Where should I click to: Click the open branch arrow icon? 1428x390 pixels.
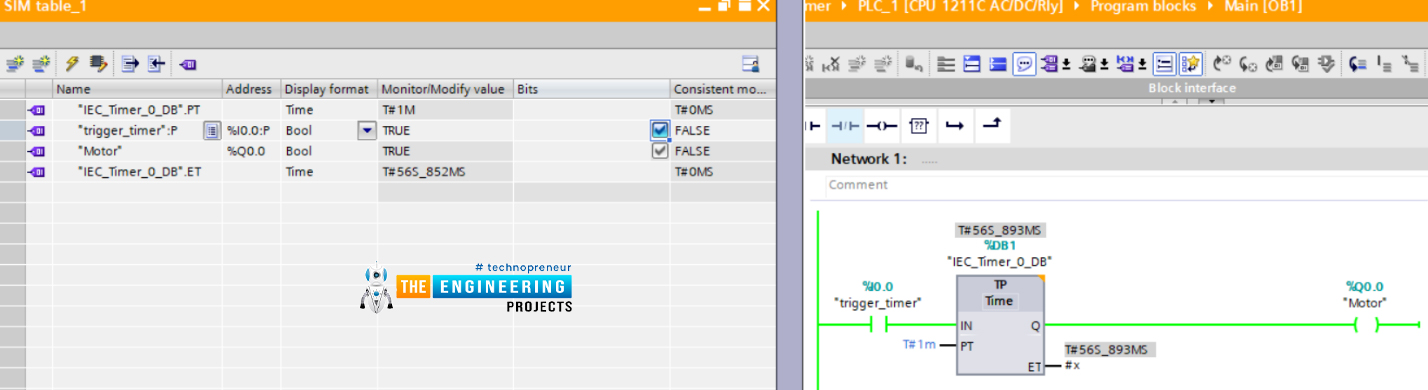[x=955, y=125]
